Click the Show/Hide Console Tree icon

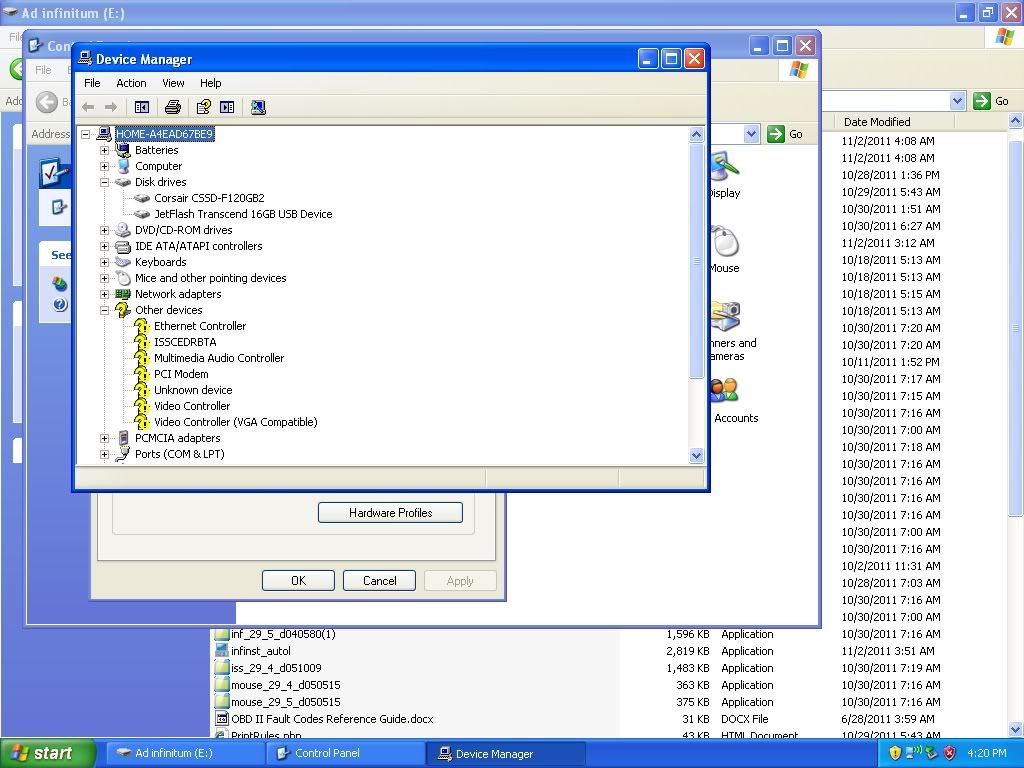(x=142, y=107)
